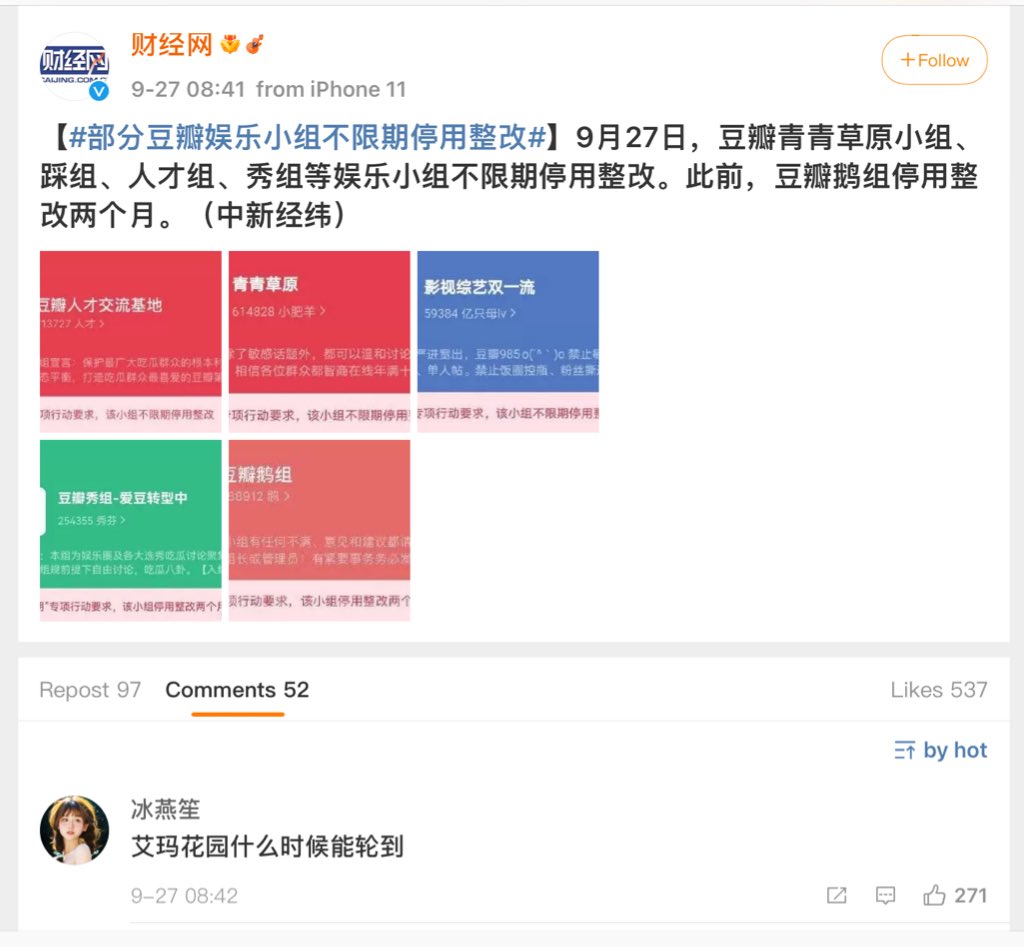The height and width of the screenshot is (947, 1024).
Task: Open the 财经网 profile avatar
Action: 74,66
